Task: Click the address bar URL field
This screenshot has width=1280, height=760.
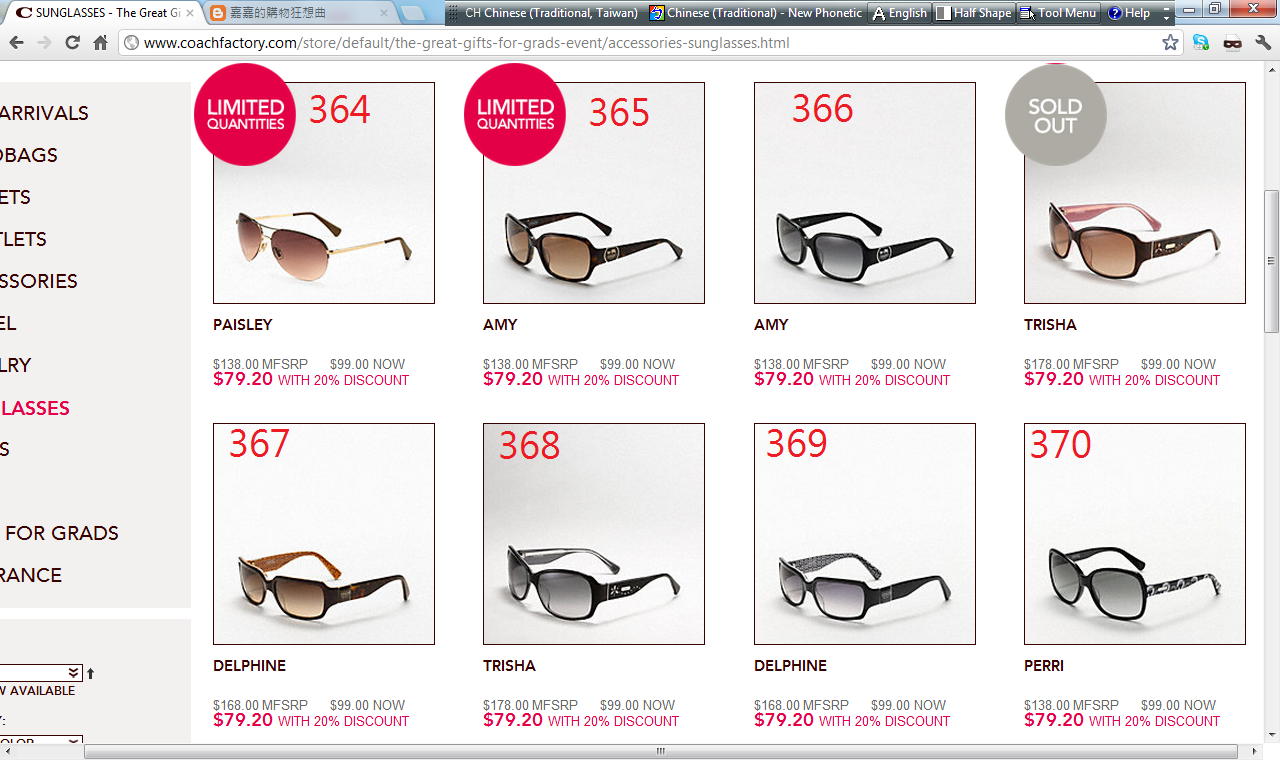Action: pyautogui.click(x=640, y=43)
